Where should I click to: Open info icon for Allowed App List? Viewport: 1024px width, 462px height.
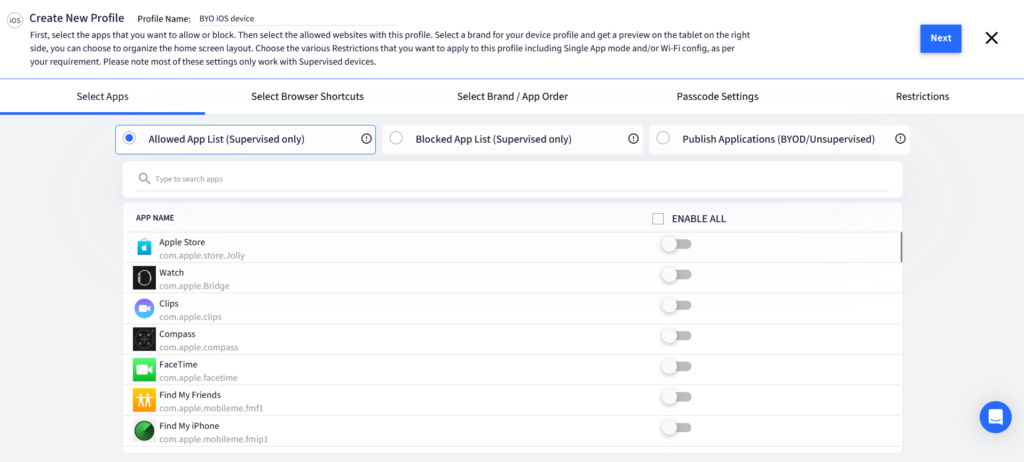[x=366, y=139]
